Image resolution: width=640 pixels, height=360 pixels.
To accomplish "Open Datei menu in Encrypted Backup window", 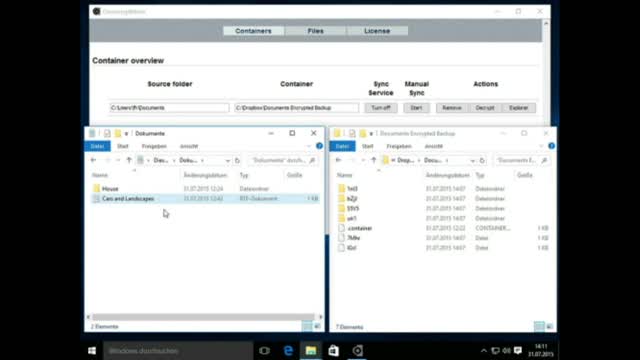I will (x=342, y=146).
